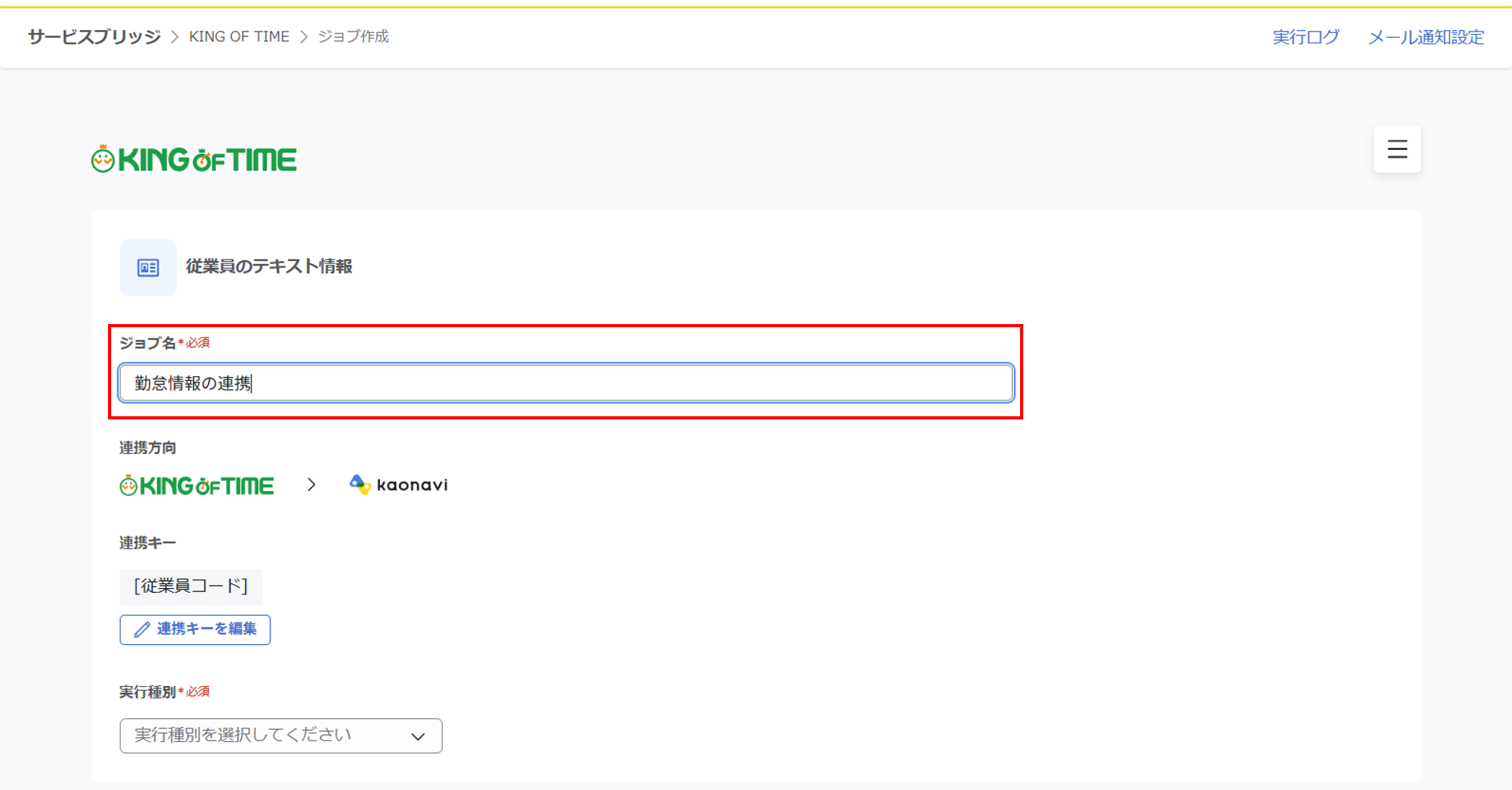Open the メール通知設定 link
Screen dimensions: 1512x790
coord(1426,37)
